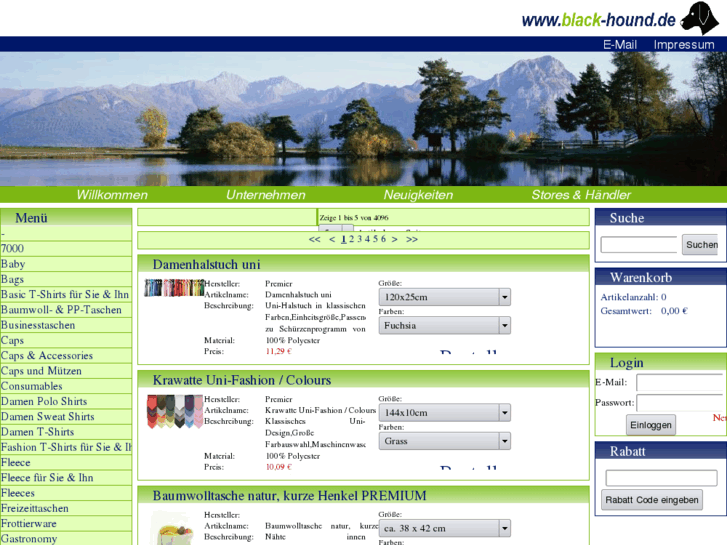The height and width of the screenshot is (545, 727).
Task: Go to previous page with < link
Action: (x=332, y=239)
